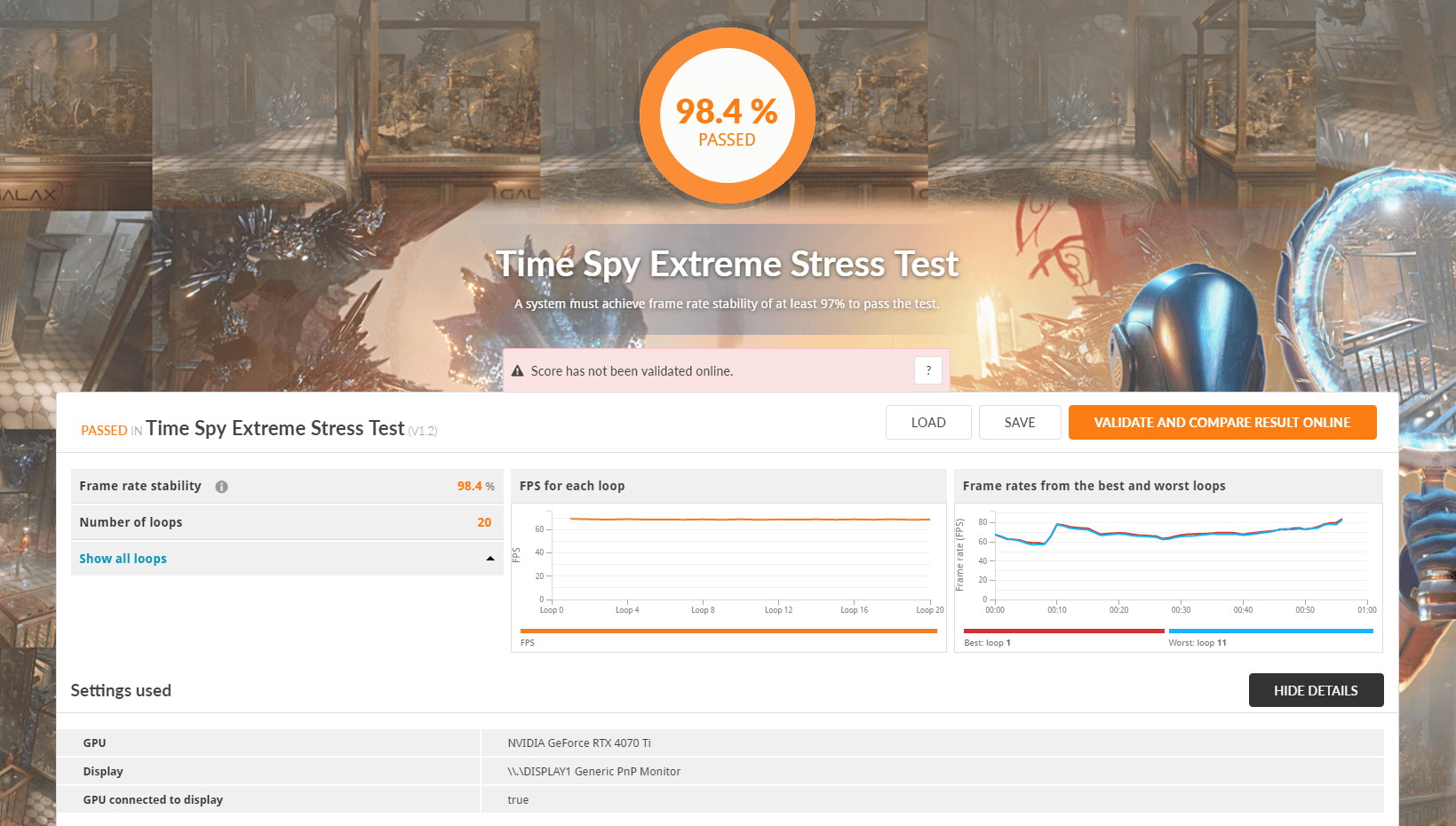Click the GPU settings row label

[x=94, y=743]
